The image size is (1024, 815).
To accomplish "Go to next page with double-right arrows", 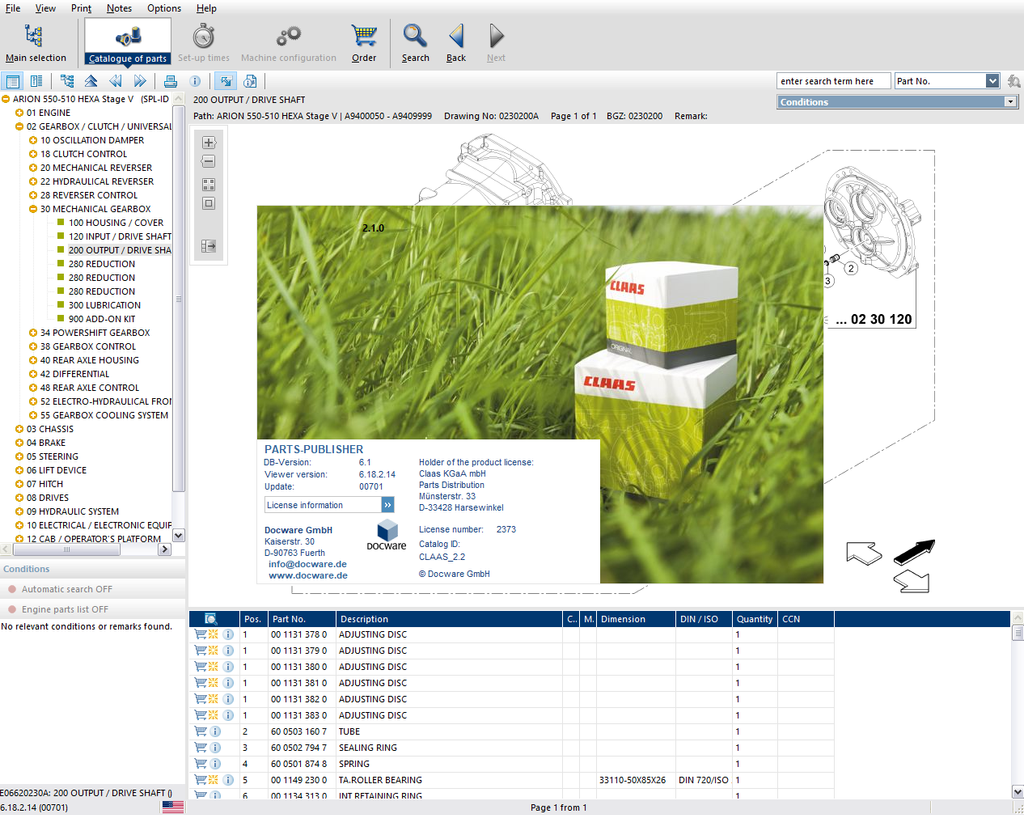I will click(x=140, y=81).
